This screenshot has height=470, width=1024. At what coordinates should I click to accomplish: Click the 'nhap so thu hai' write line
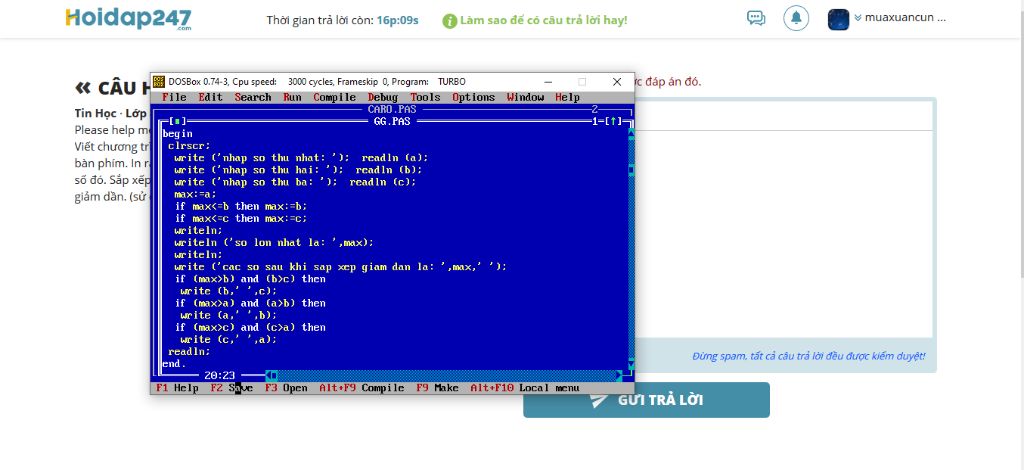pyautogui.click(x=298, y=170)
